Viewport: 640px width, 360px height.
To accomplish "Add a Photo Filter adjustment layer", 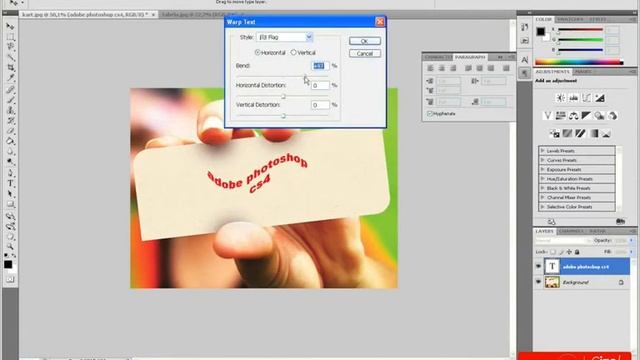I will 600,116.
